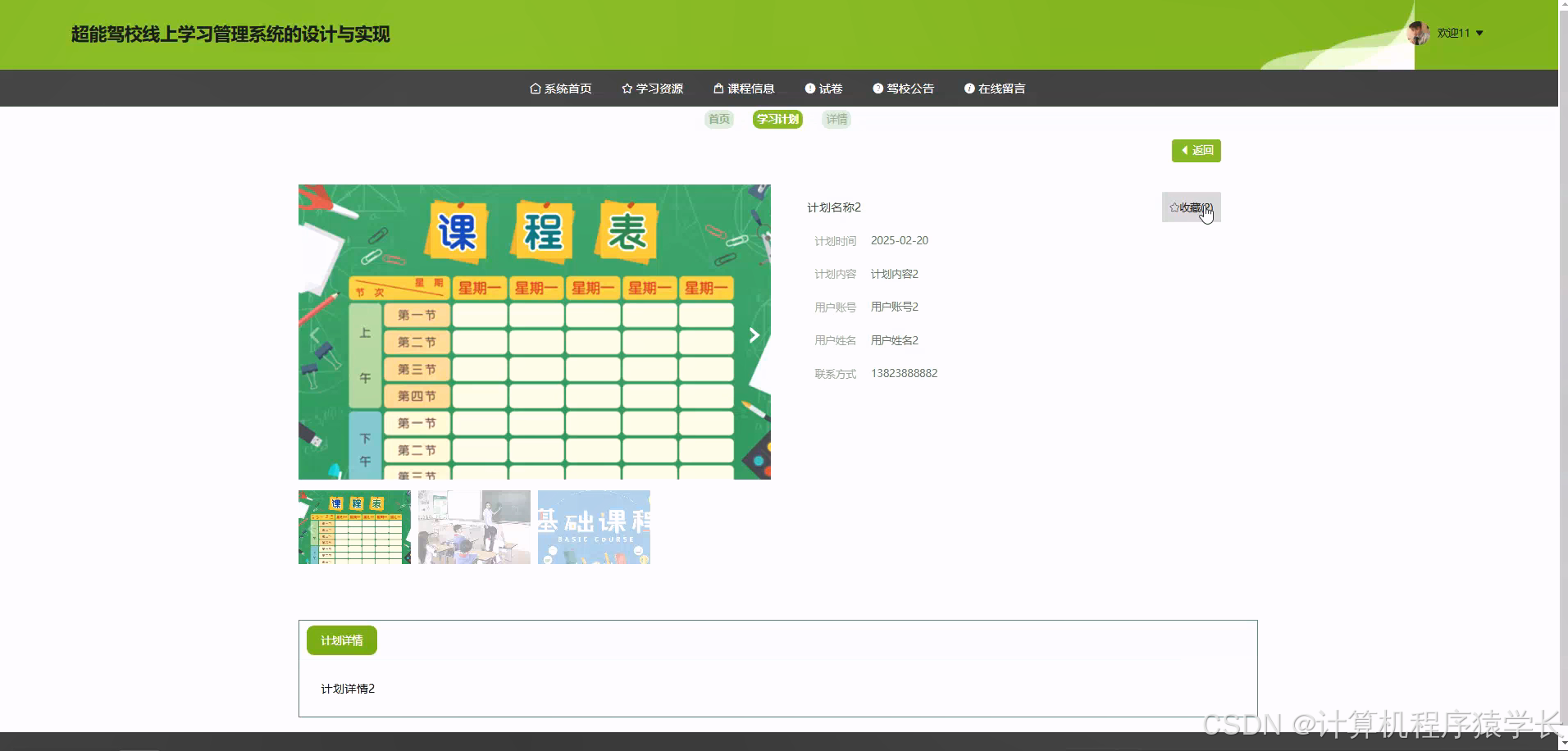
Task: Select the 基础课程 thumbnail
Action: click(x=594, y=527)
